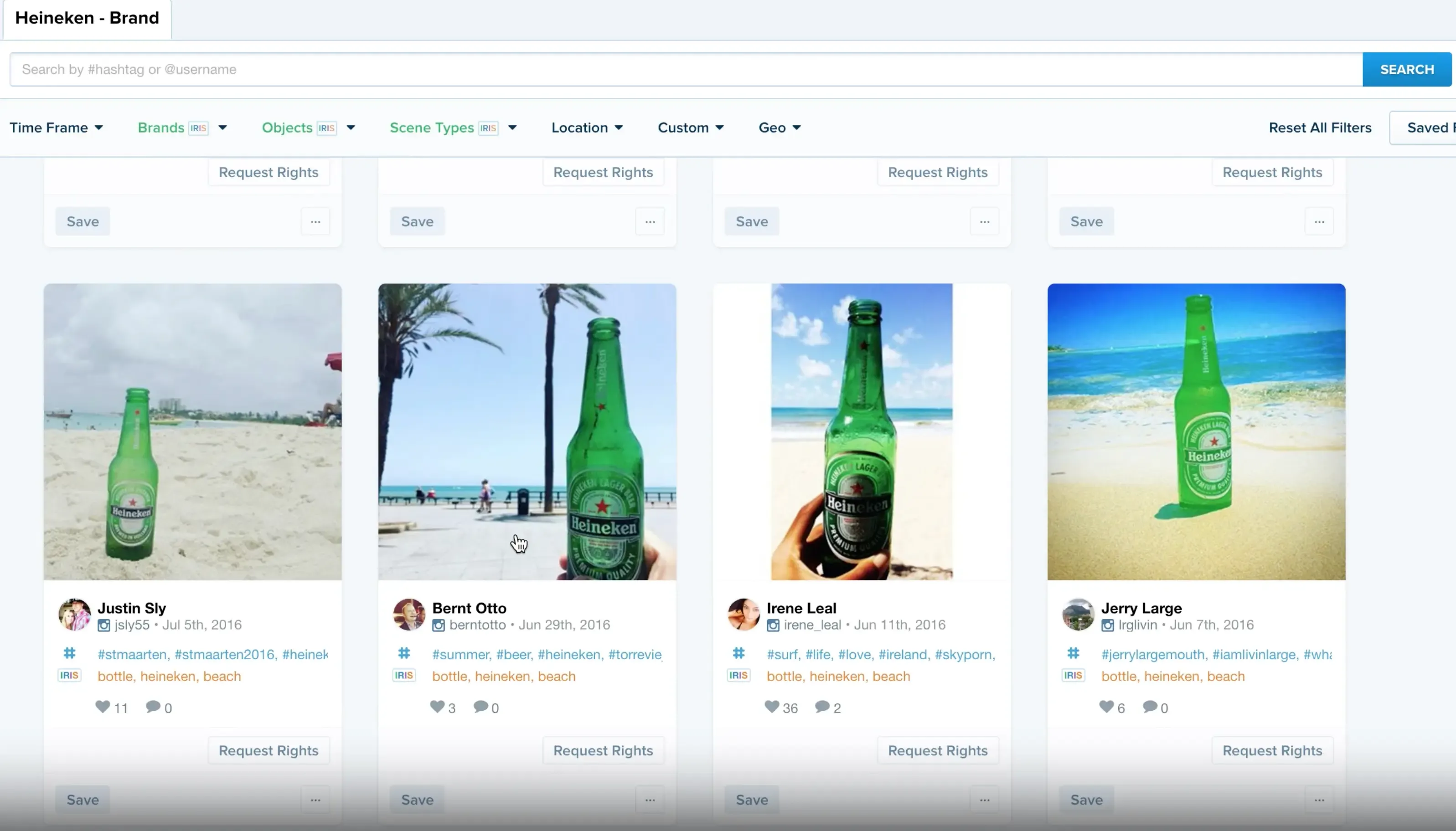Click the Jerry Large name
1456x831 pixels.
tap(1142, 608)
